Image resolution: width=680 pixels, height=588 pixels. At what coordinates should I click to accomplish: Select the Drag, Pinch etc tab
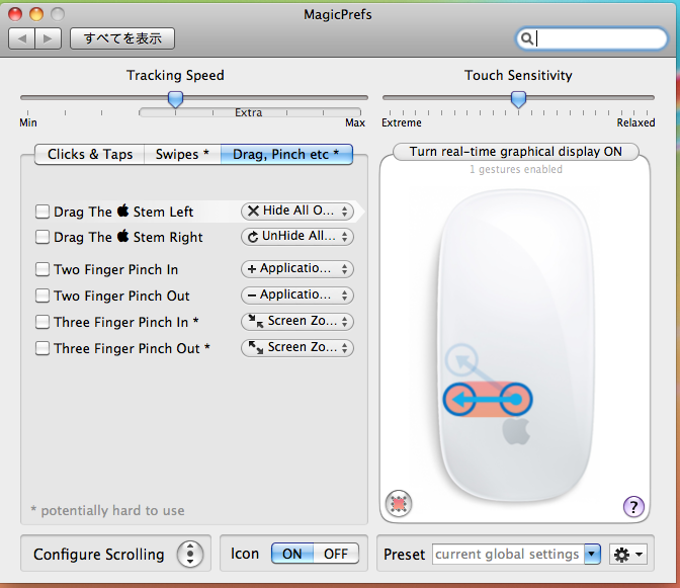pos(287,154)
